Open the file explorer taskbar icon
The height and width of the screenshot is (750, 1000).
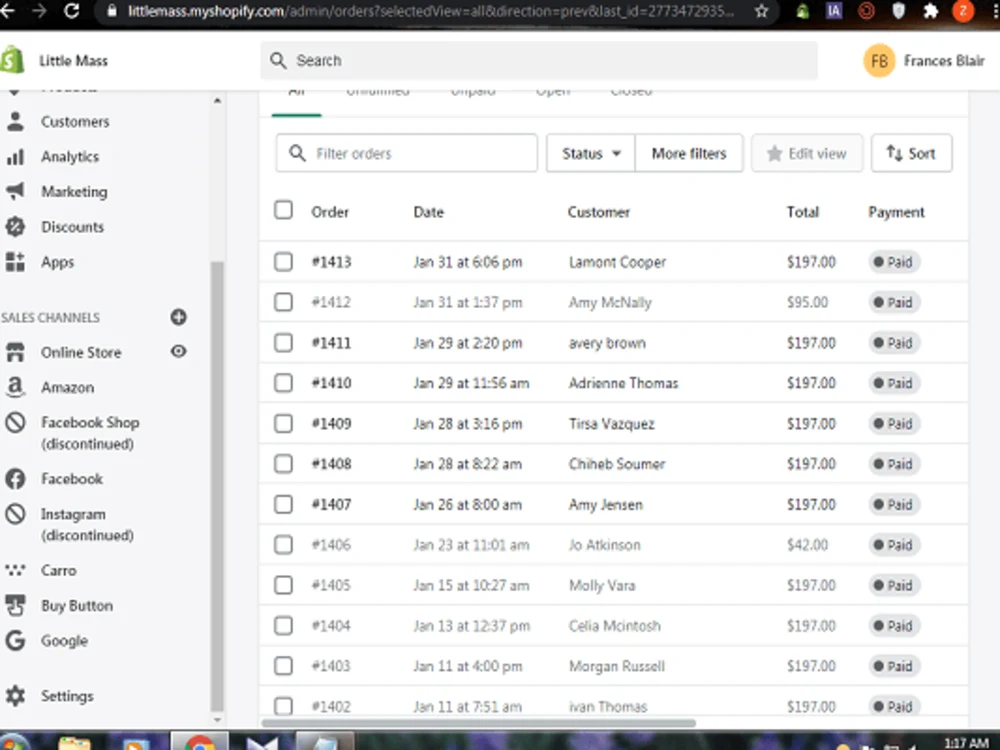tap(75, 743)
